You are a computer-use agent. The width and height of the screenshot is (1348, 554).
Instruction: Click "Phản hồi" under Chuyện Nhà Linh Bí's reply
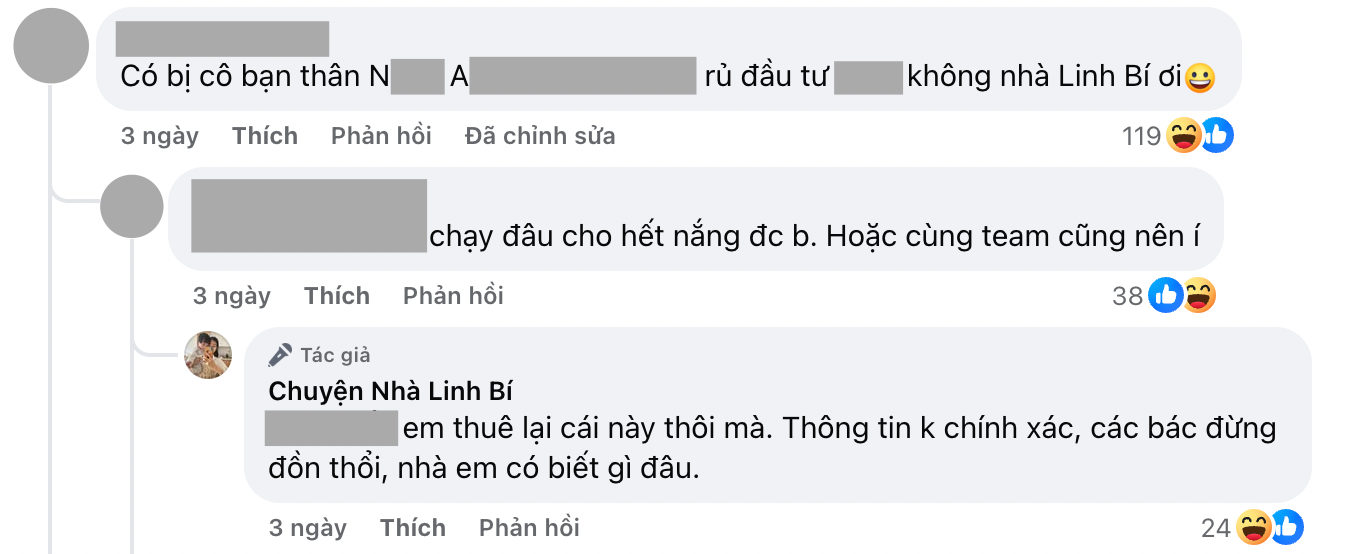pos(529,528)
